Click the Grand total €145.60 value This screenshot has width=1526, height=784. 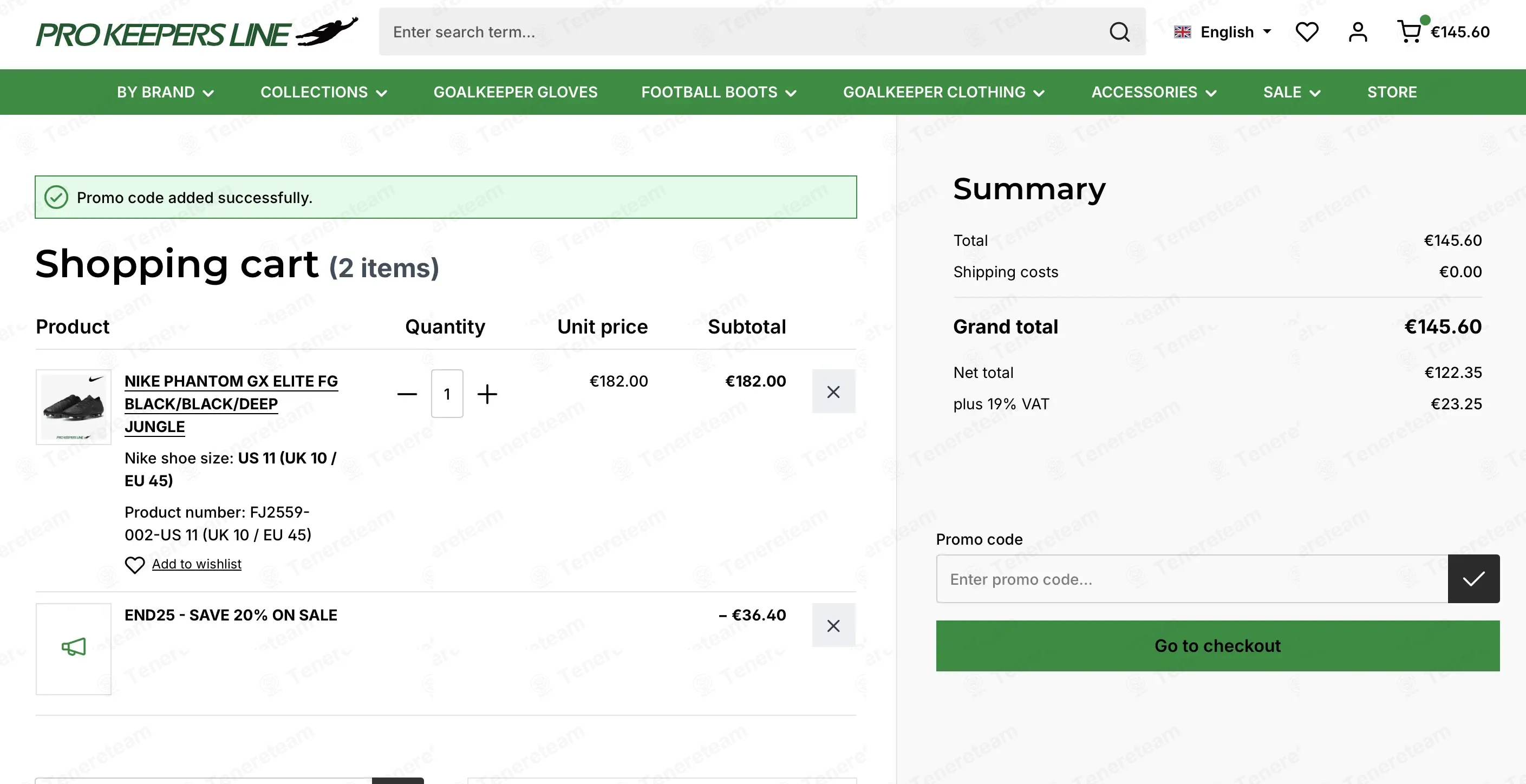pos(1443,326)
